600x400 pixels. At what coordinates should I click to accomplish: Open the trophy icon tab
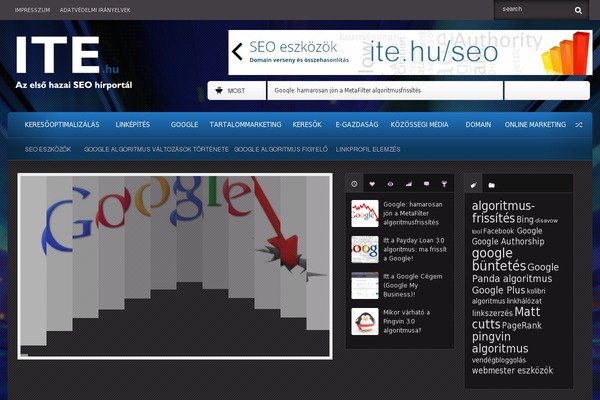click(x=444, y=184)
